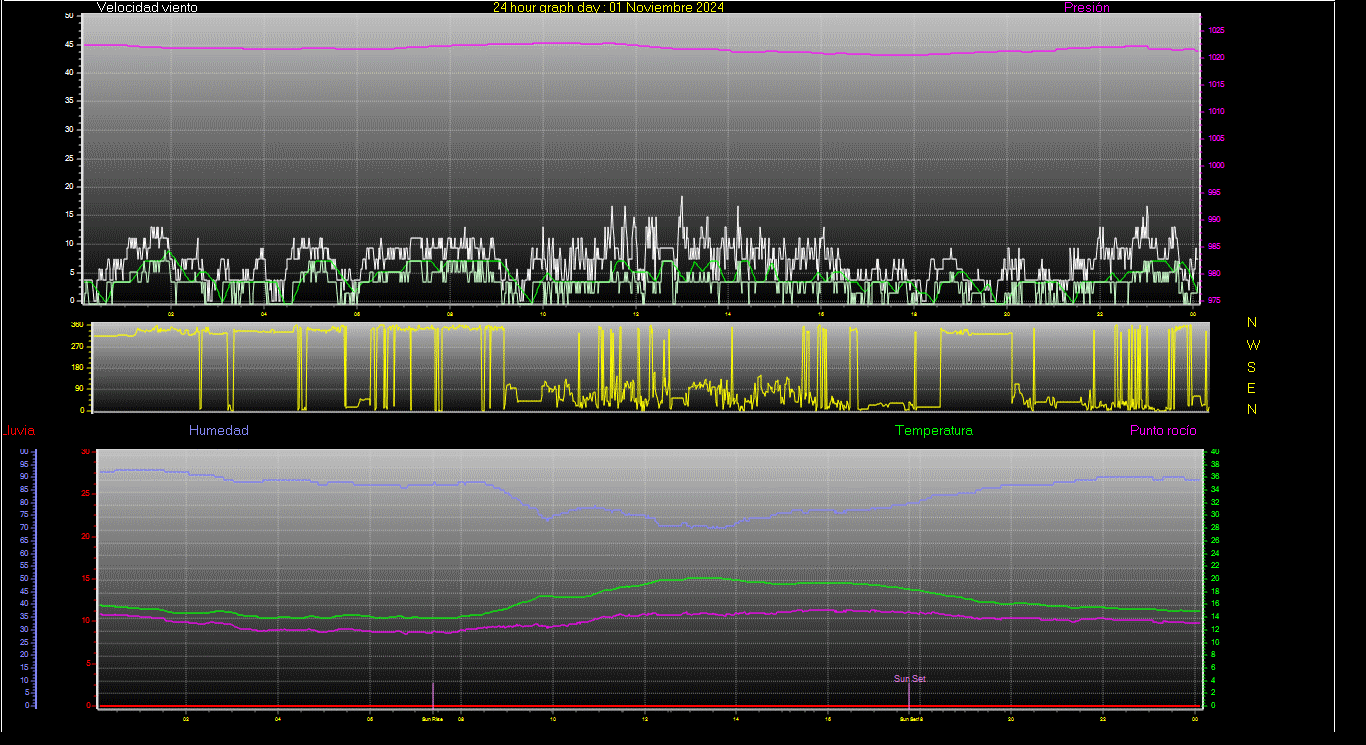Click the green "Temperatura" legend label

[933, 430]
